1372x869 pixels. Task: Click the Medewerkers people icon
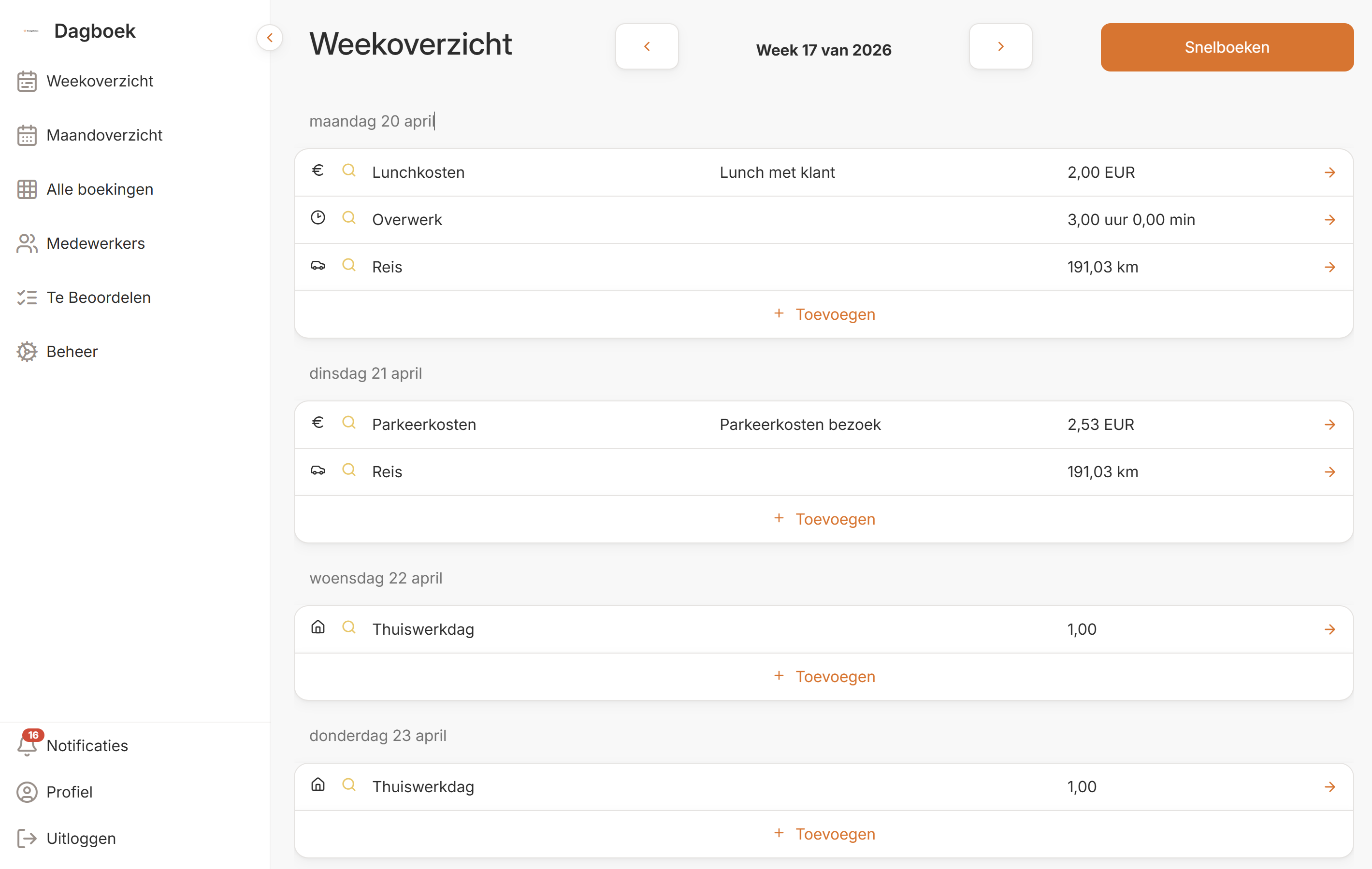27,244
